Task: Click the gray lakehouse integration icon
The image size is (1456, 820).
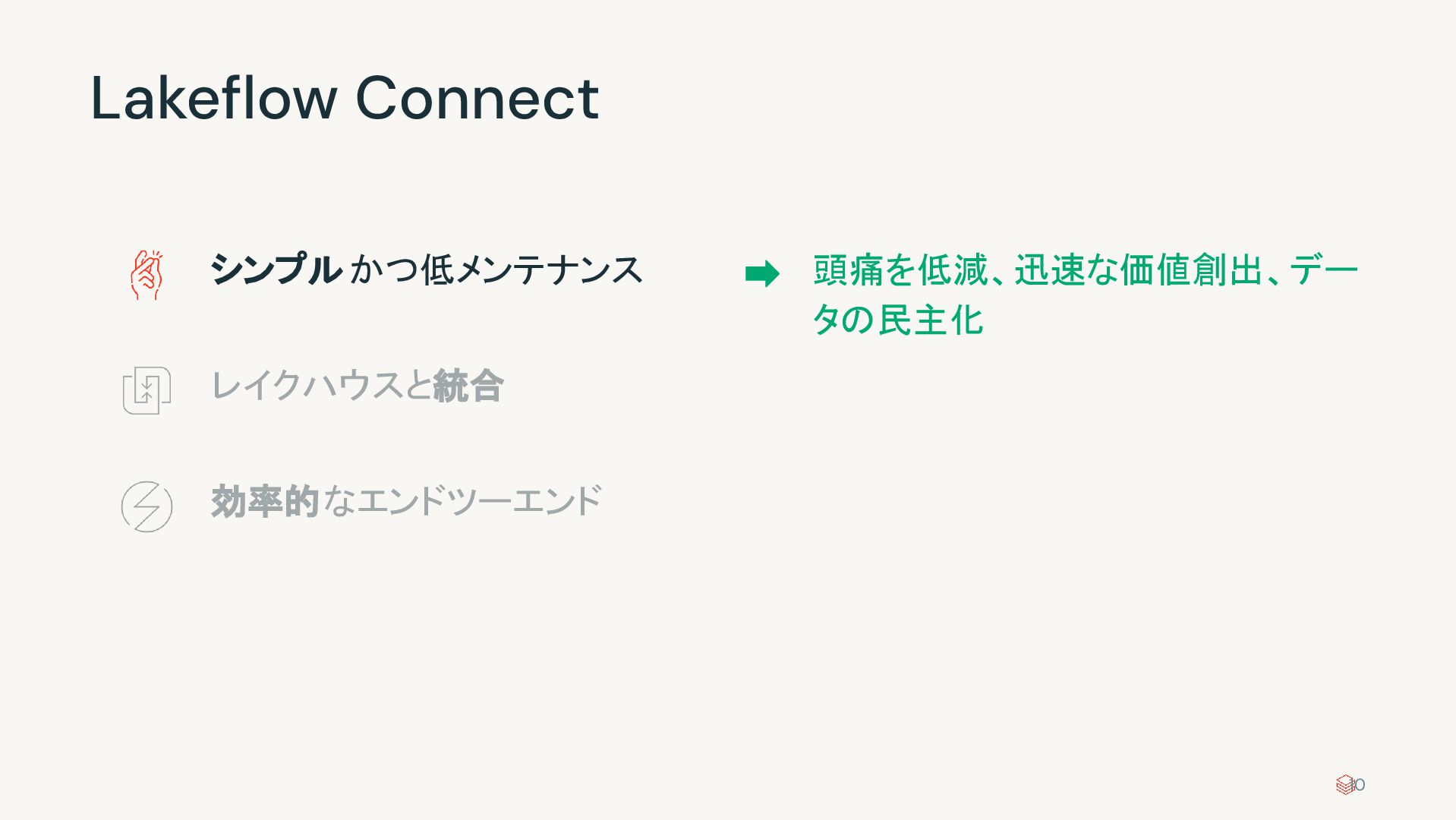Action: point(147,390)
